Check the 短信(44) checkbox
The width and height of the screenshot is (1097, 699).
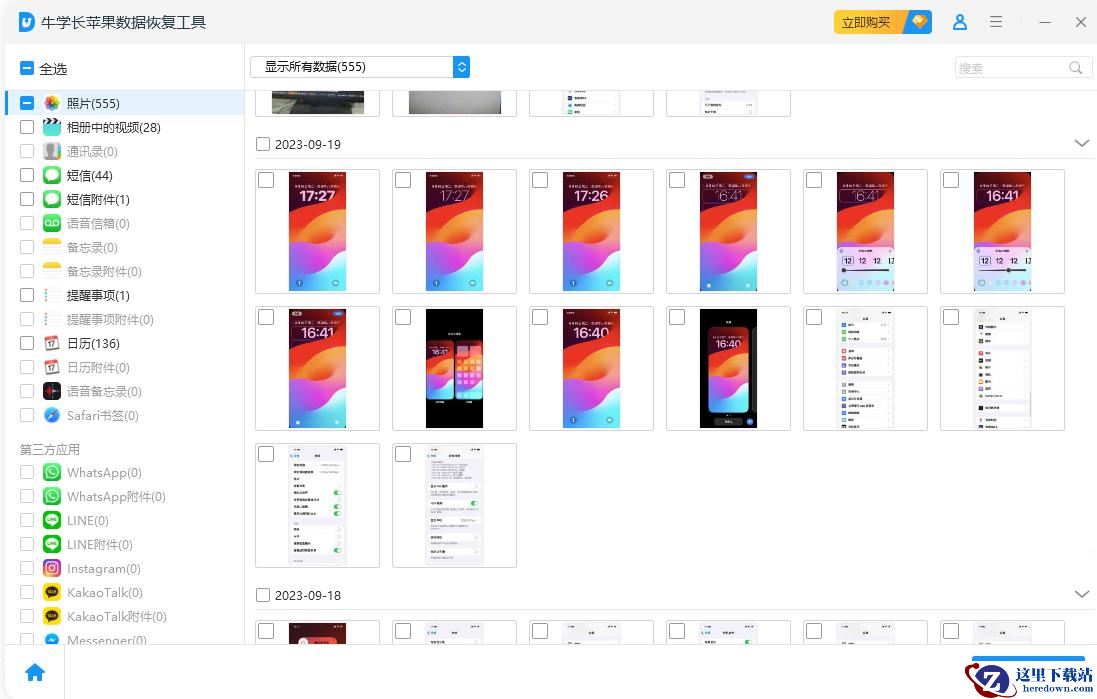tap(27, 176)
